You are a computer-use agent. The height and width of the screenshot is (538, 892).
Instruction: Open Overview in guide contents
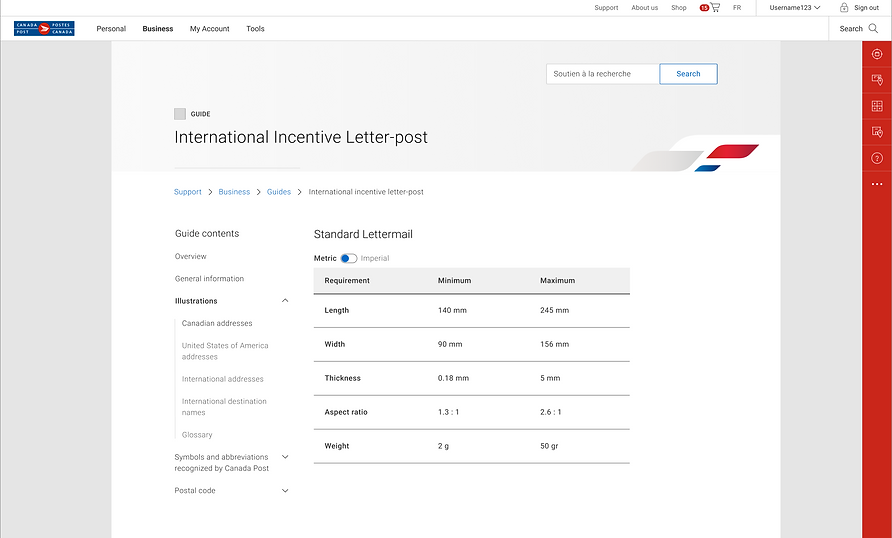tap(191, 256)
